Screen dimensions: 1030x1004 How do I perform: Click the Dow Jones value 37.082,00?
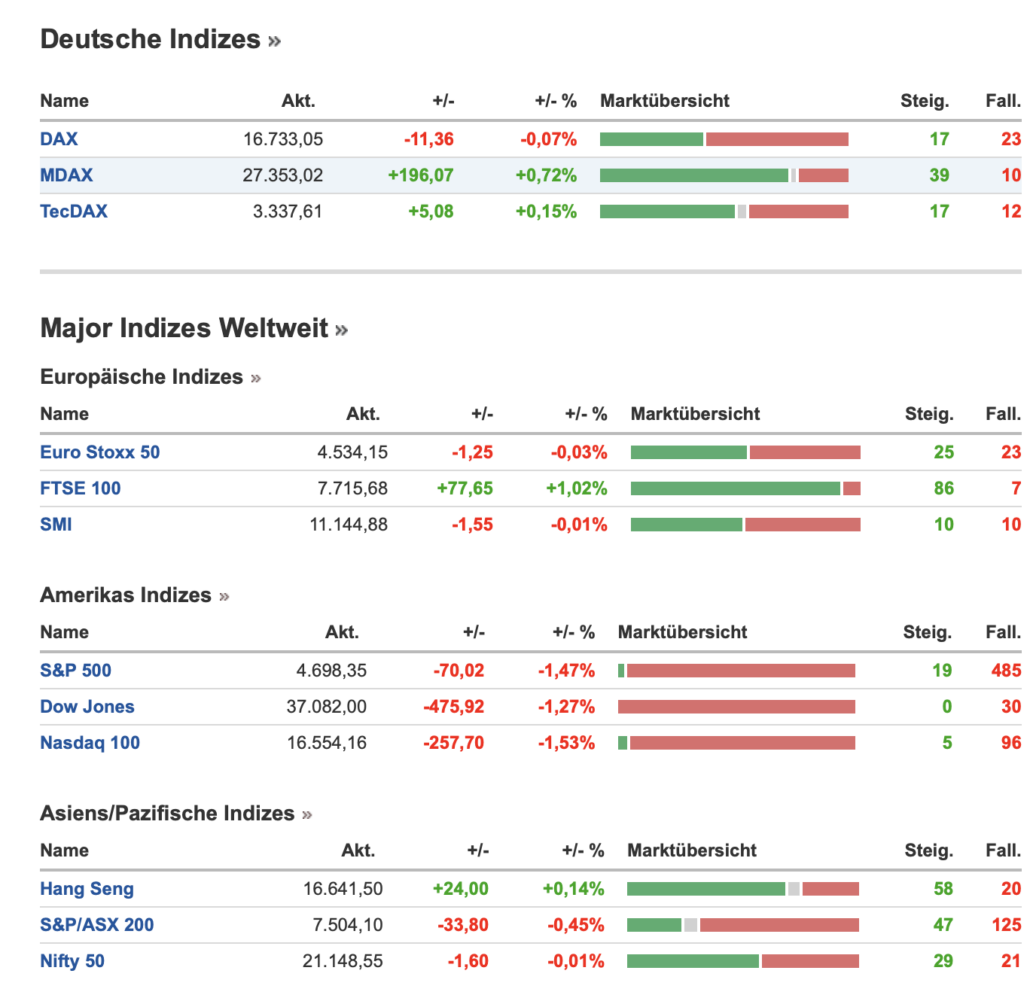pos(326,707)
